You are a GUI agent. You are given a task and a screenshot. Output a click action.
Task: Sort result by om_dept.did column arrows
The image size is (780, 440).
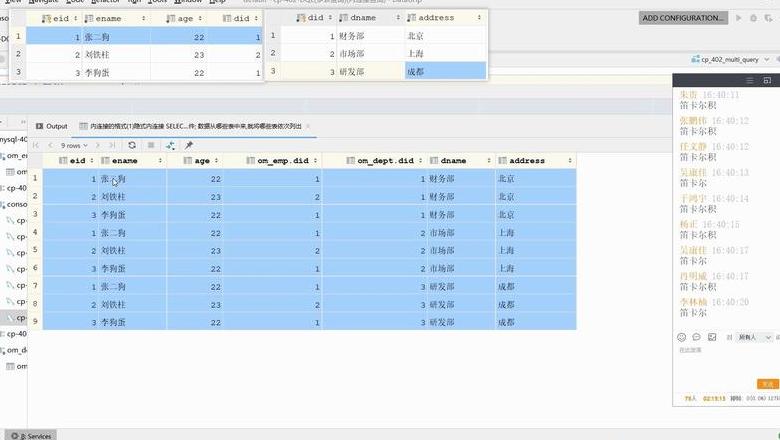coord(420,161)
